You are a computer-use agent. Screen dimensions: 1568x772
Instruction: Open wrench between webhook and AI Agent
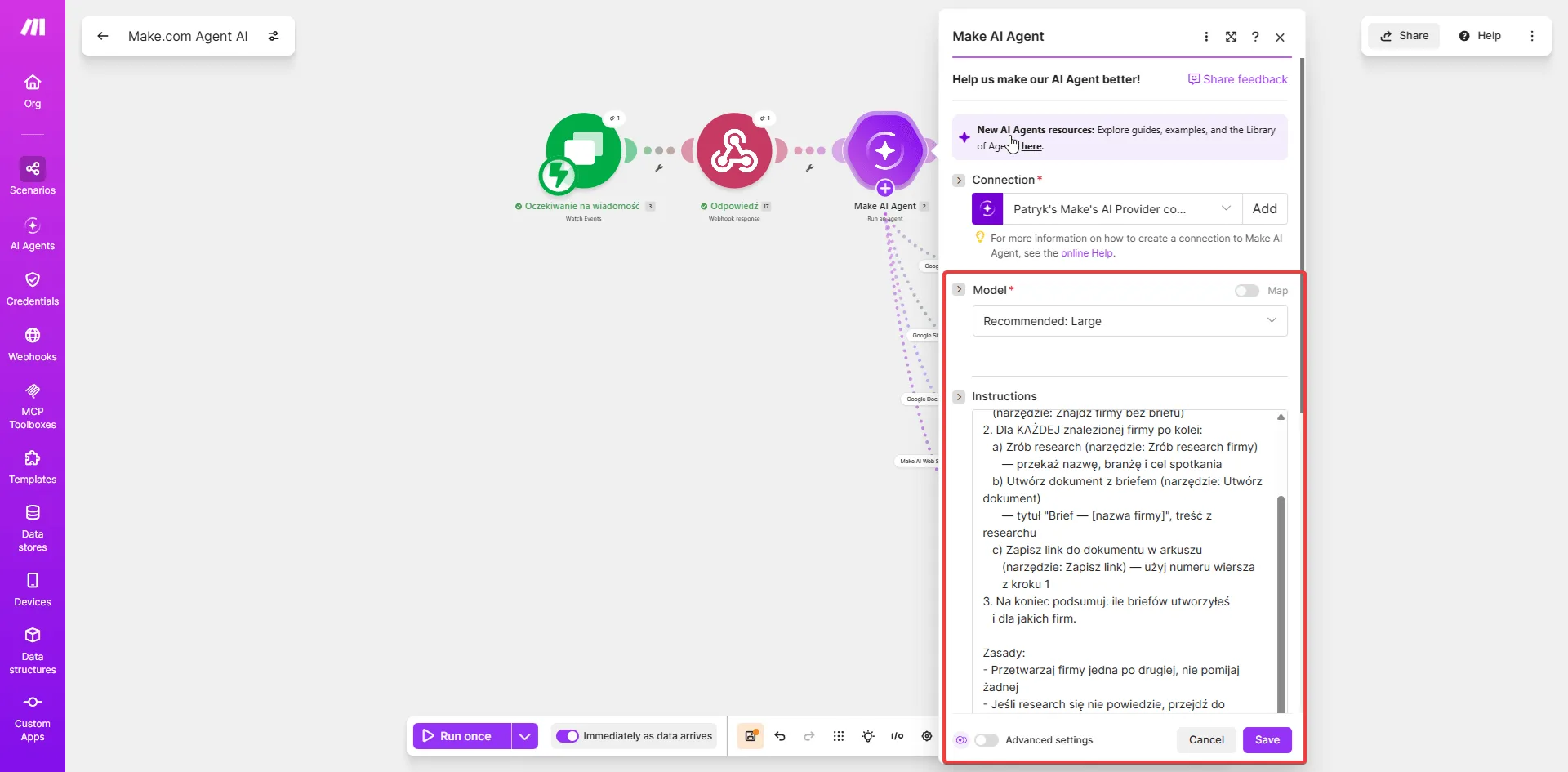[x=809, y=168]
